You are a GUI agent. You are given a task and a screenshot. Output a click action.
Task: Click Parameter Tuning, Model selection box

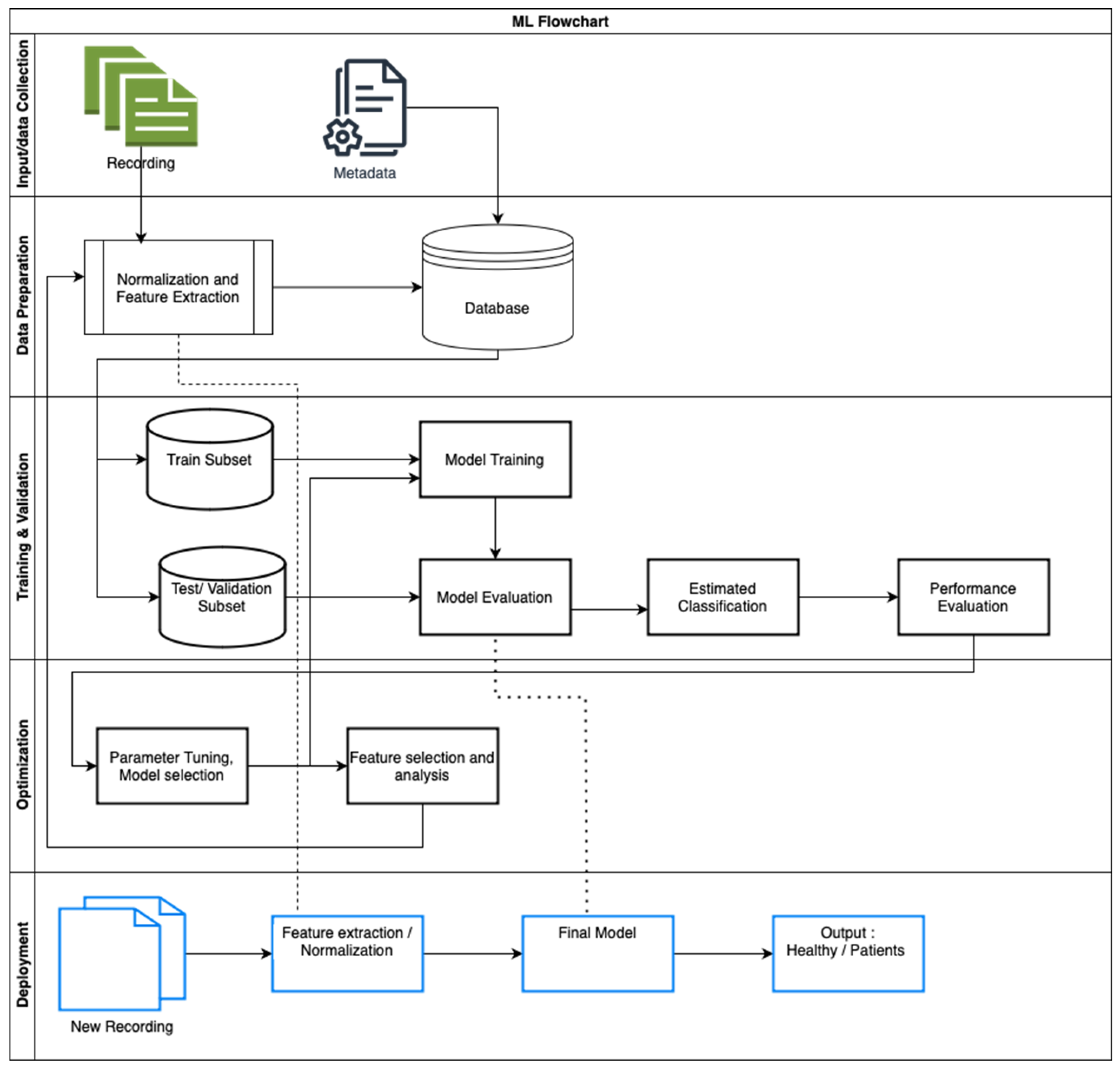tap(171, 766)
